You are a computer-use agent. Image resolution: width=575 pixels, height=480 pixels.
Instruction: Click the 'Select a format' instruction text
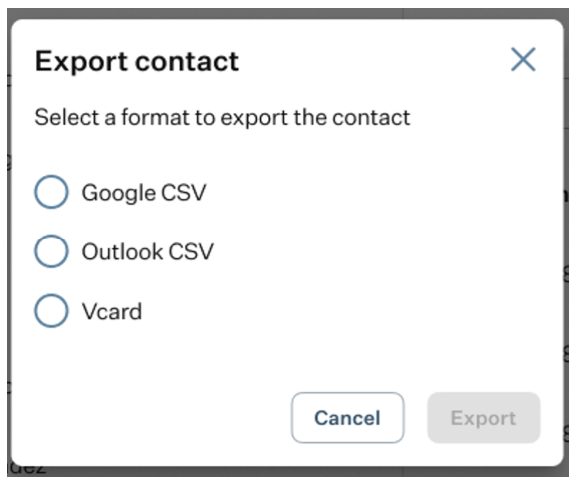222,118
